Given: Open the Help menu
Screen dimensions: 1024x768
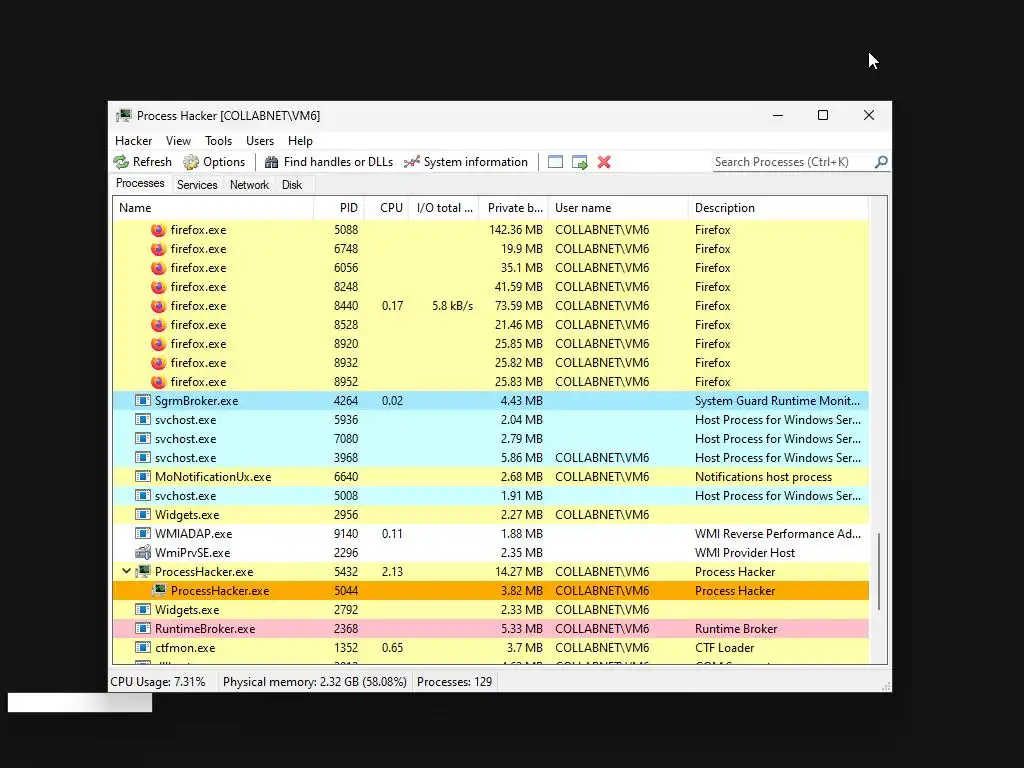Looking at the screenshot, I should point(300,141).
